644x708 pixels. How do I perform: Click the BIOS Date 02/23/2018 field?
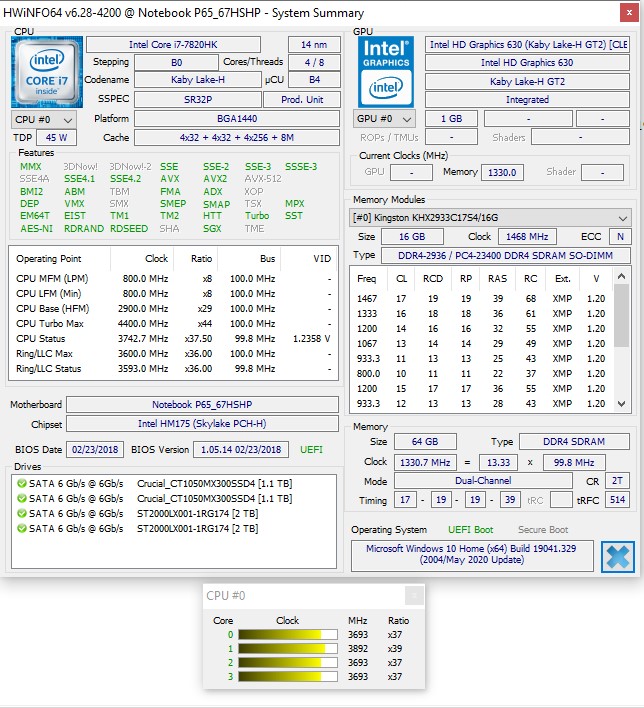pos(95,450)
